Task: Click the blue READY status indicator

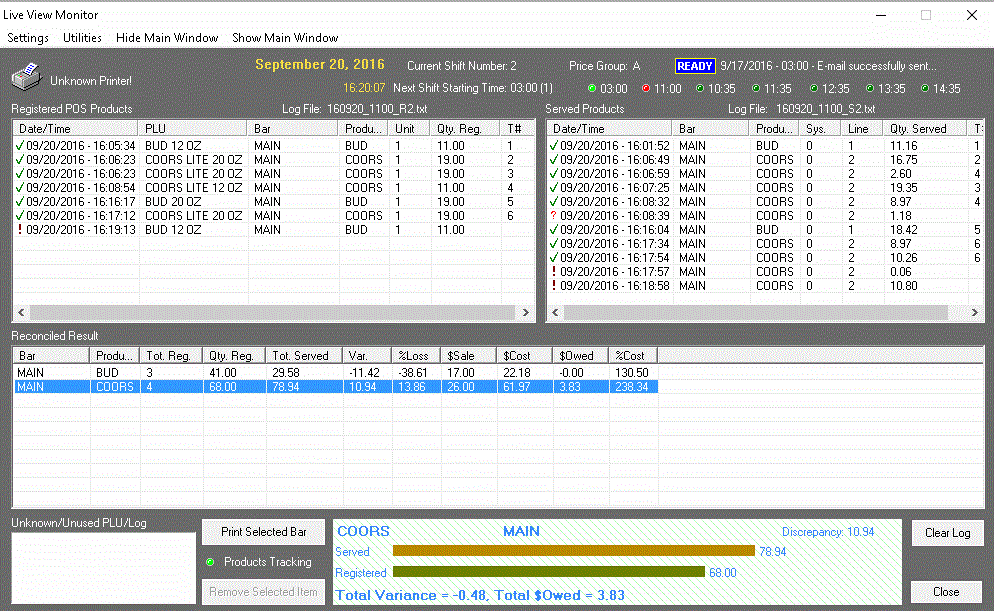Action: pyautogui.click(x=695, y=66)
